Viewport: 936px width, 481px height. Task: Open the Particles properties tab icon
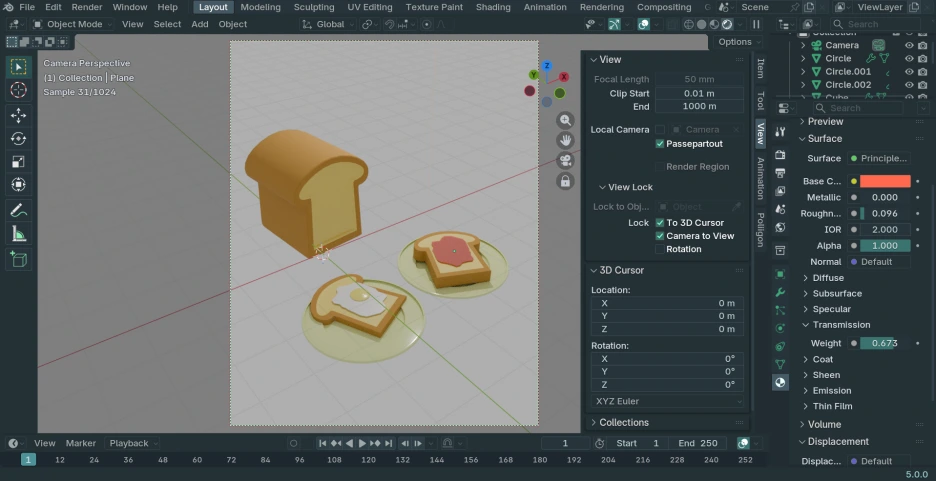tap(780, 310)
